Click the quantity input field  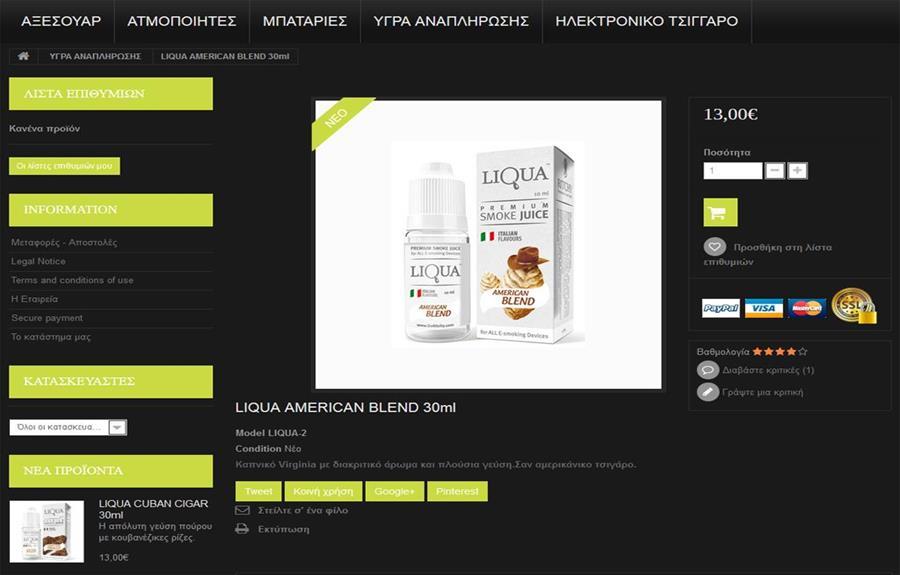click(733, 170)
